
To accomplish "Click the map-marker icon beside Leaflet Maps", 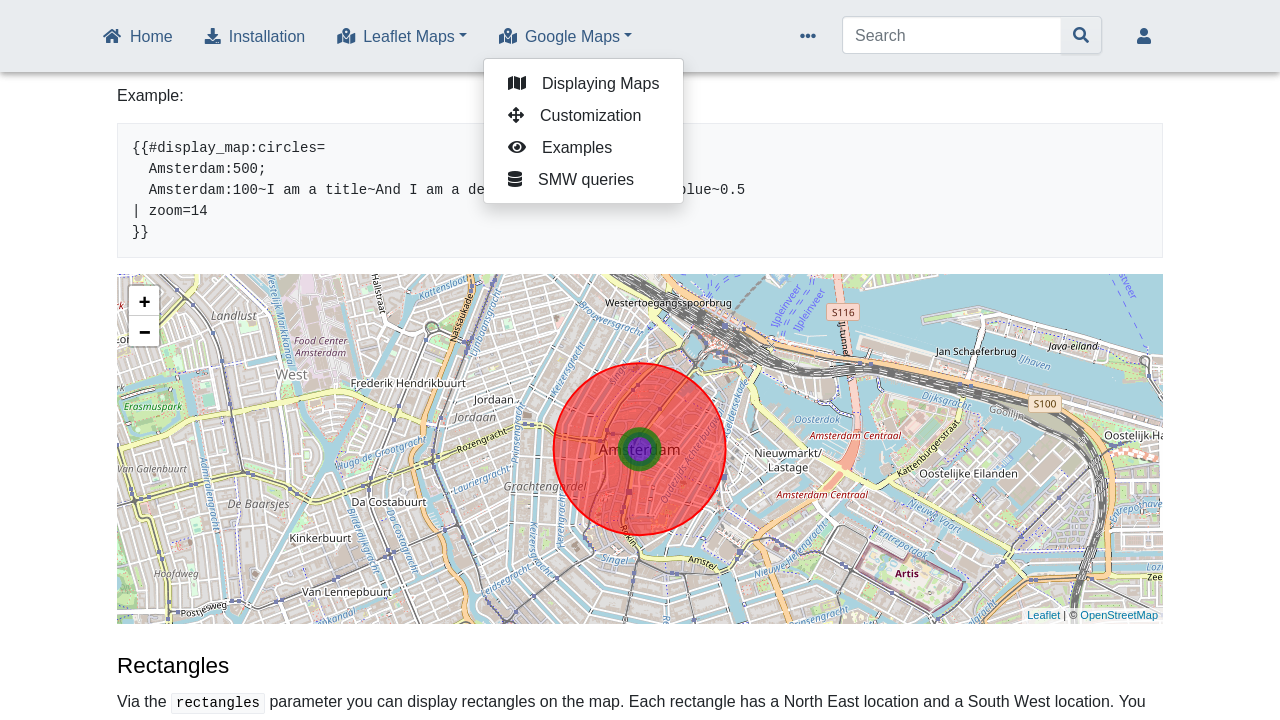I will click(x=346, y=36).
